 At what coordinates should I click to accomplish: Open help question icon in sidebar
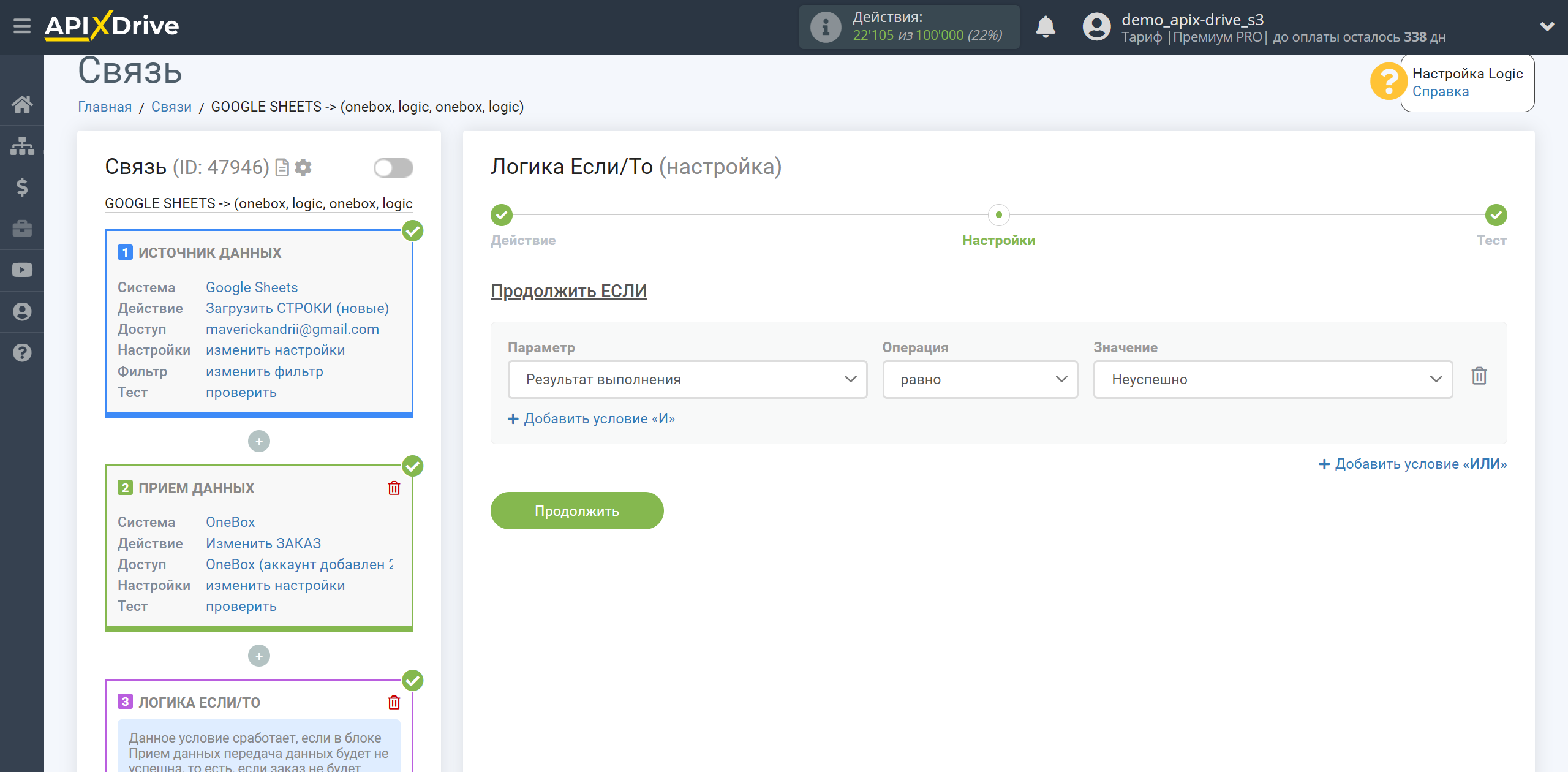22,353
